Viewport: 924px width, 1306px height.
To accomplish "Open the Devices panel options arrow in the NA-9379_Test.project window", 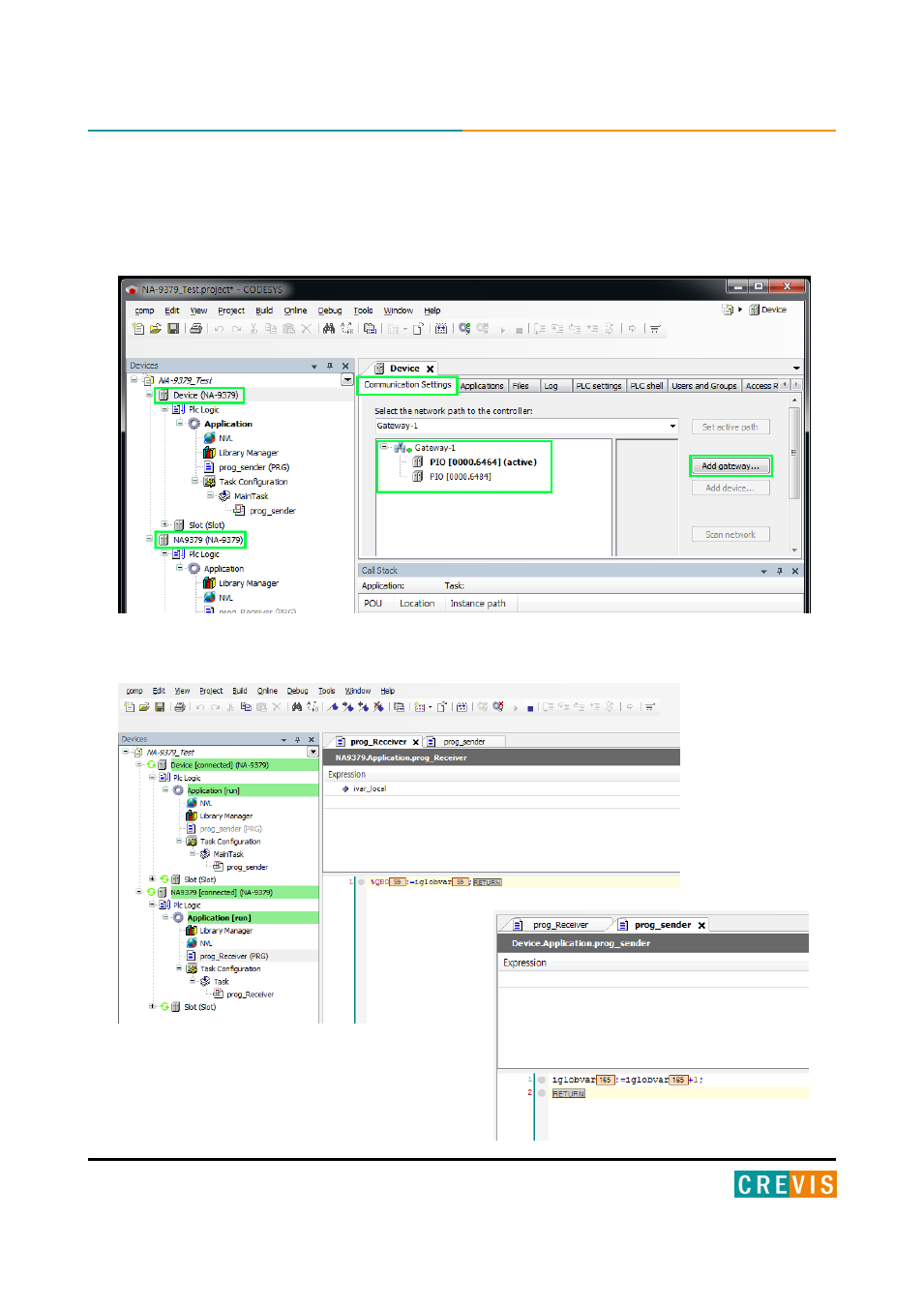I will [314, 367].
